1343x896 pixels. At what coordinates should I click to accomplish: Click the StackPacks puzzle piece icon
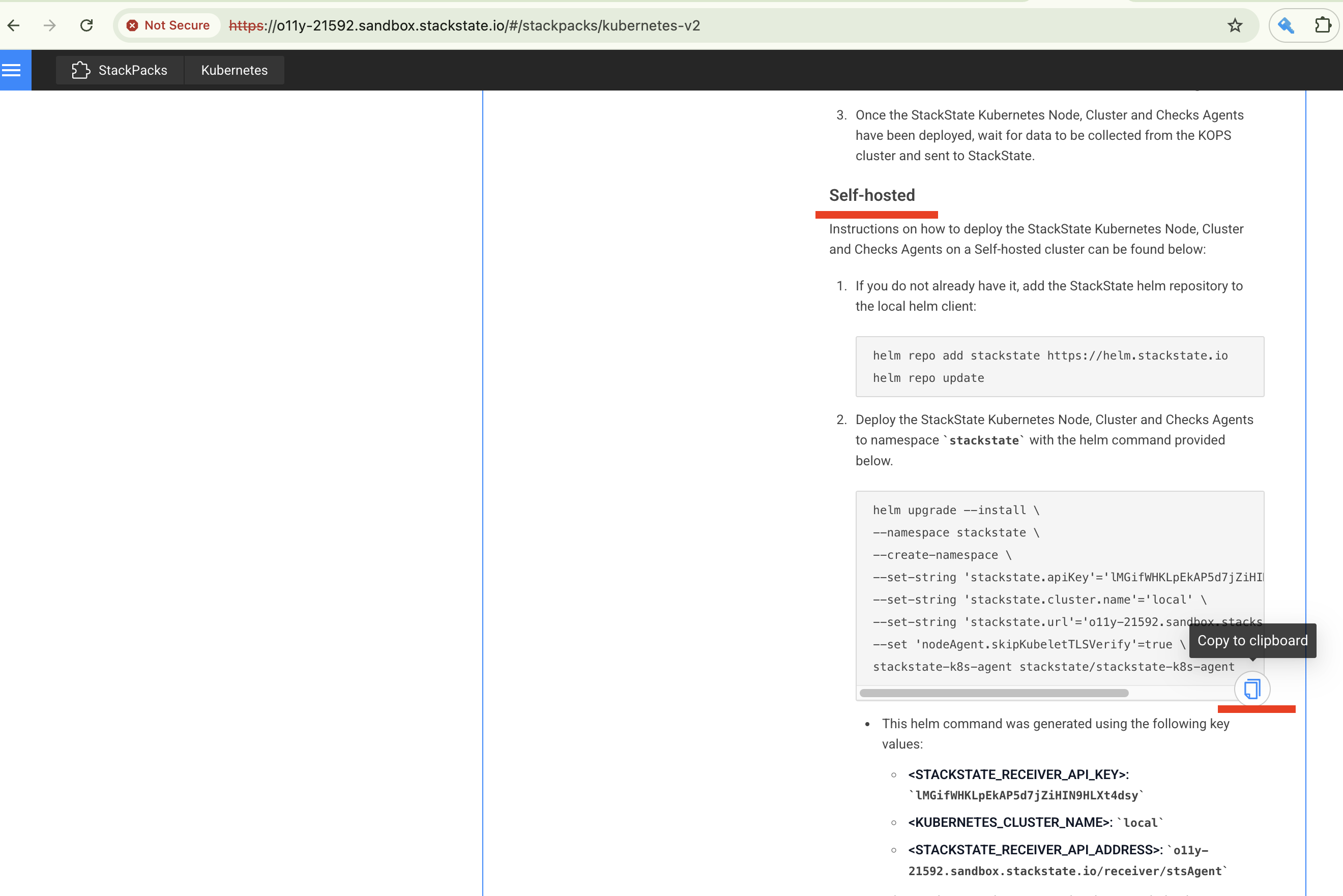tap(80, 70)
